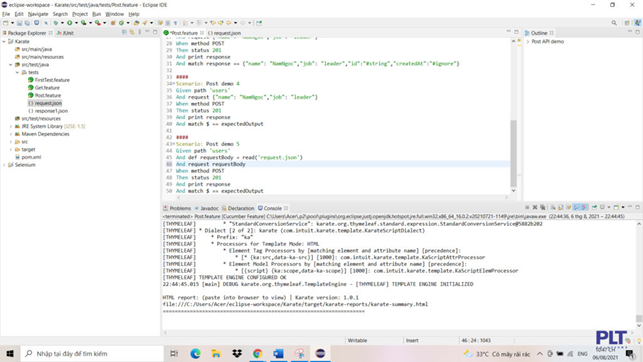Image resolution: width=643 pixels, height=362 pixels.
Task: Open the Declaration tab
Action: [238, 208]
